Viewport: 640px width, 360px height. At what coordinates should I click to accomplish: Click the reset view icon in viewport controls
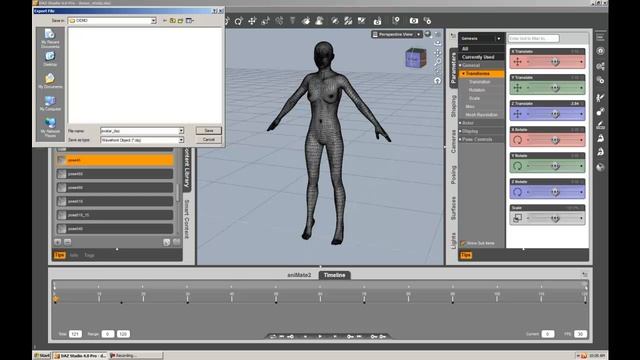438,81
